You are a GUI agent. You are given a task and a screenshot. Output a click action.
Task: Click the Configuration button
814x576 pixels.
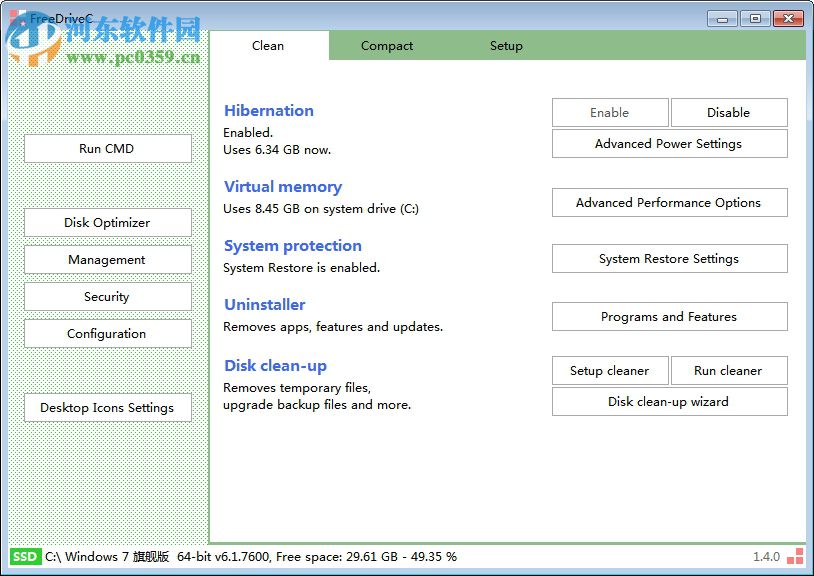click(107, 334)
